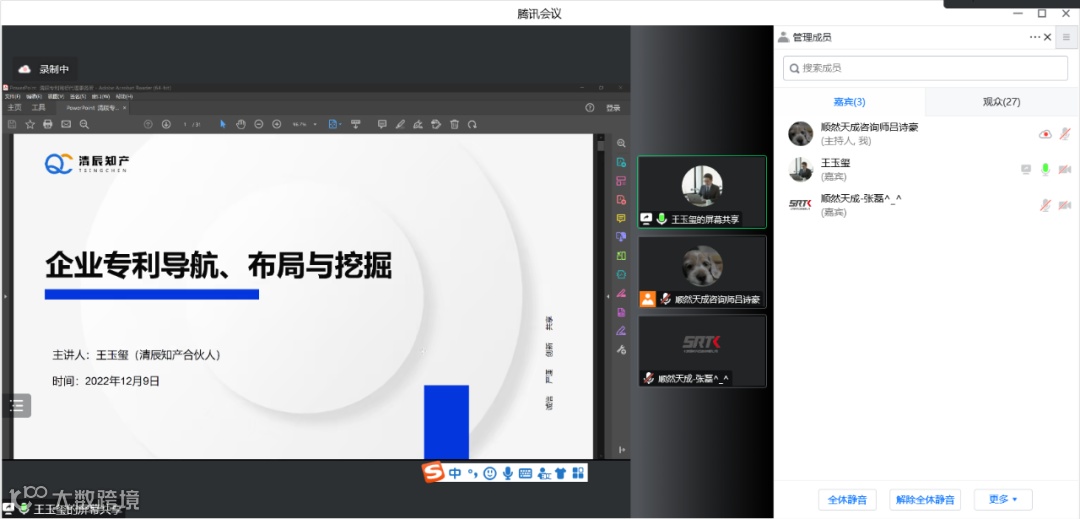Toggle microphone for 顺然天成咨询师吕诗豪

point(1065,134)
